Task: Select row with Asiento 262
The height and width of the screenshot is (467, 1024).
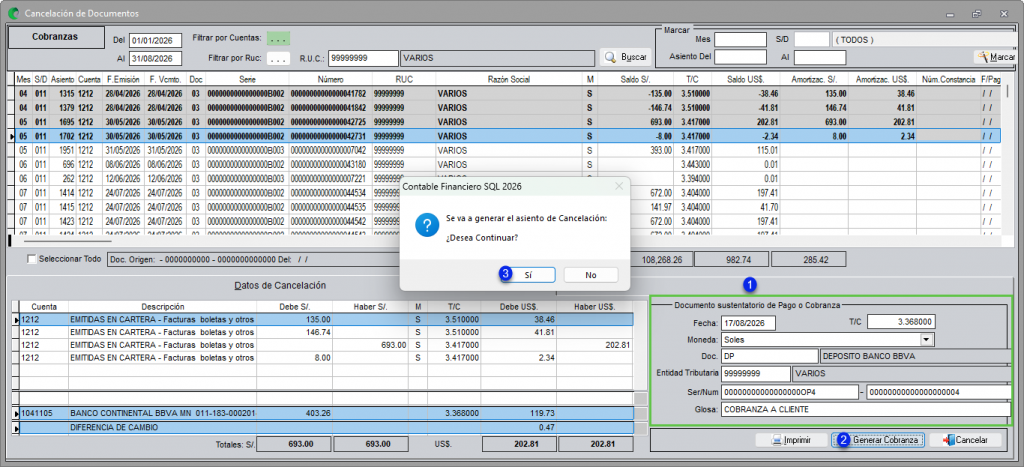Action: (x=506, y=178)
